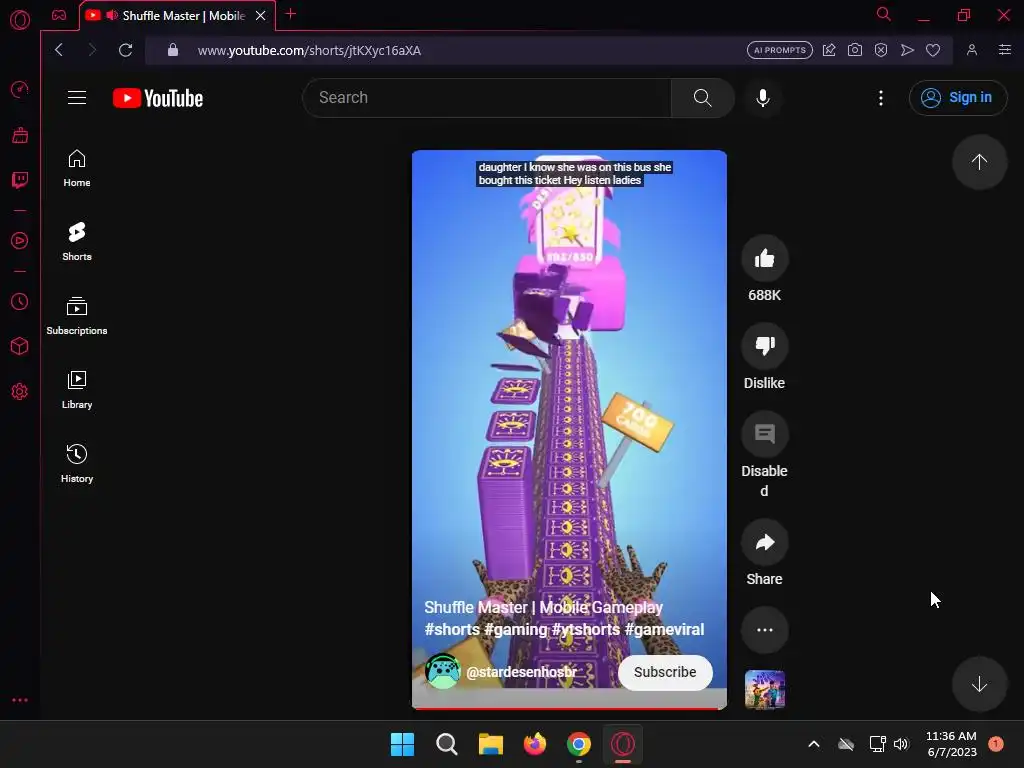Viewport: 1024px width, 768px height.
Task: Open more actions ellipsis beside video
Action: 764,630
